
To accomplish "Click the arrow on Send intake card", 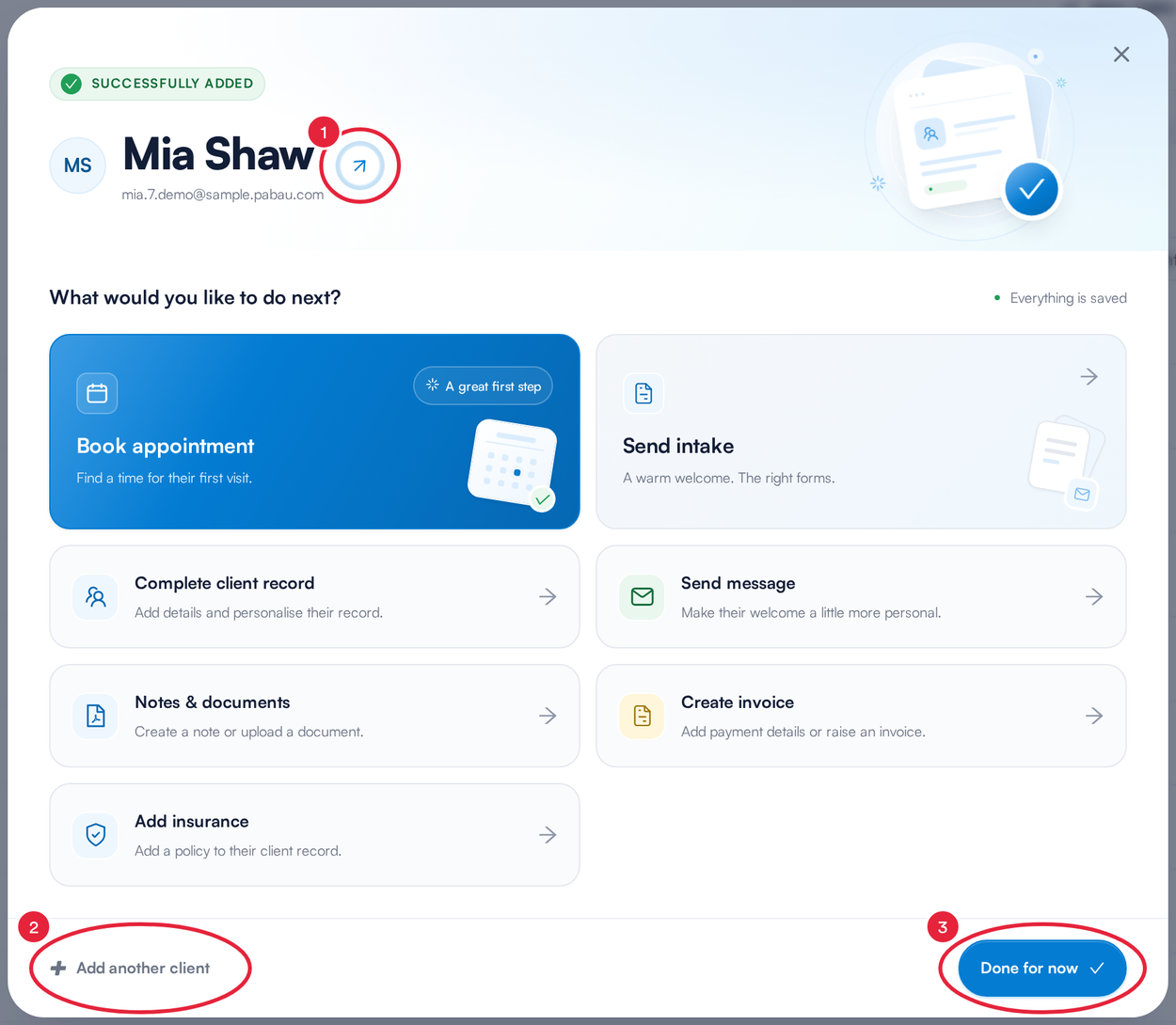I will click(1089, 377).
